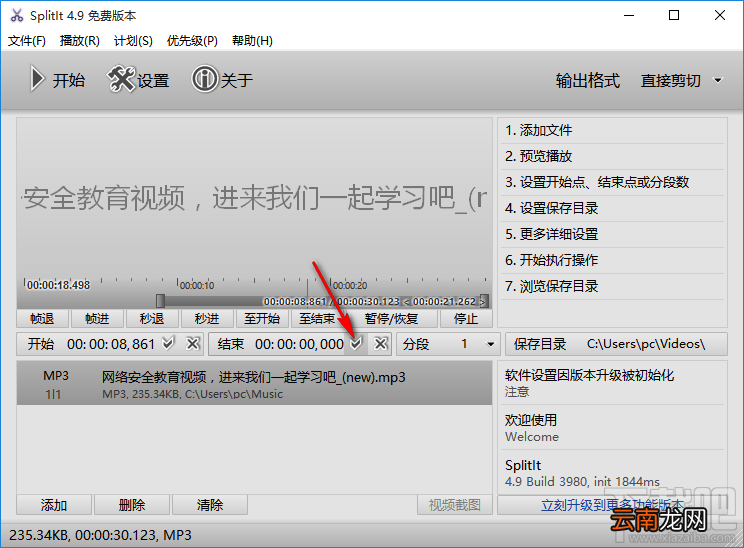Click the status bar text 235.34KB, 00:00:30.123, MP3
The image size is (744, 548).
click(100, 535)
